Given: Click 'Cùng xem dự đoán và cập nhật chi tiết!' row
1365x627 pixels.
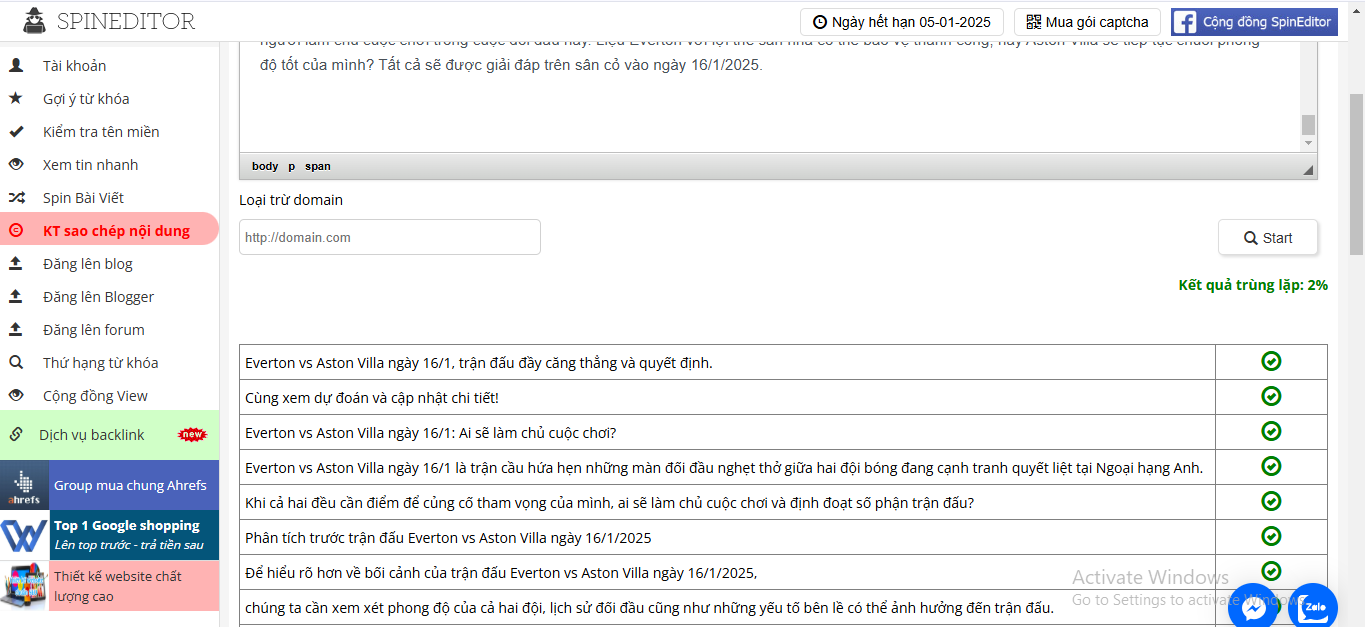Looking at the screenshot, I should [727, 397].
